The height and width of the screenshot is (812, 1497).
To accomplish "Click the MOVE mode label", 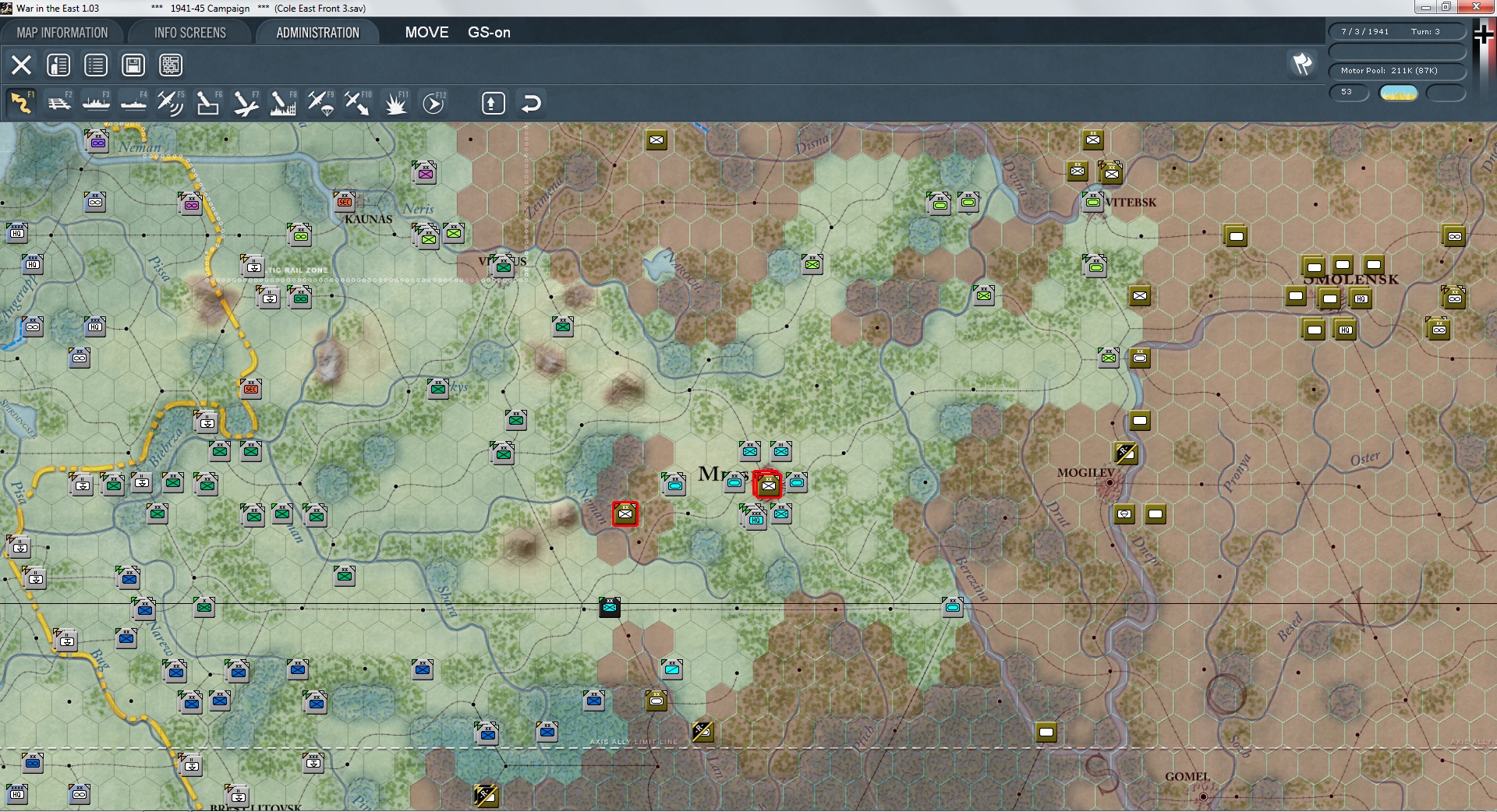I will (x=426, y=33).
